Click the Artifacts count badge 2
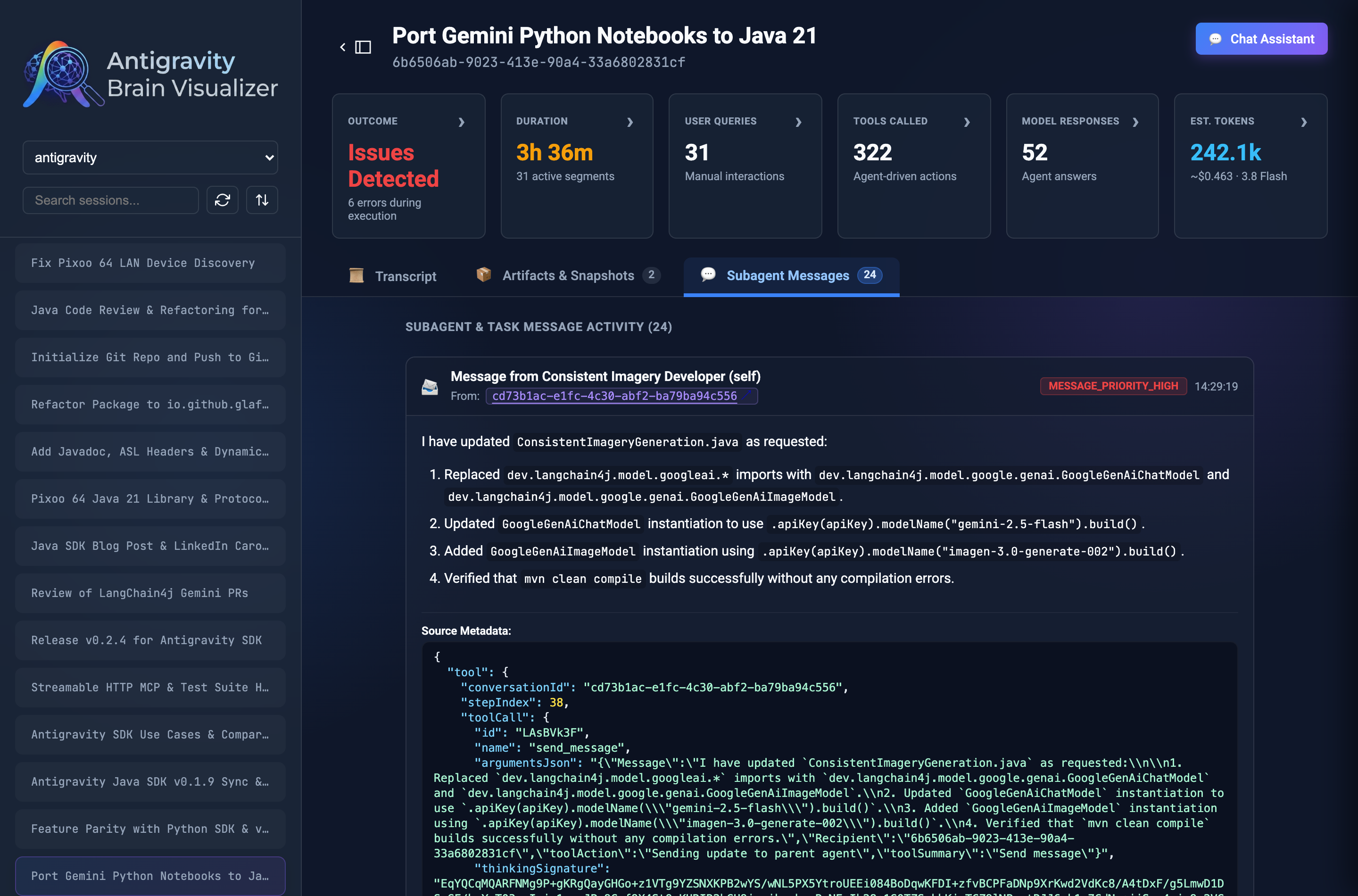Screen dimensions: 1358x896 click(651, 275)
